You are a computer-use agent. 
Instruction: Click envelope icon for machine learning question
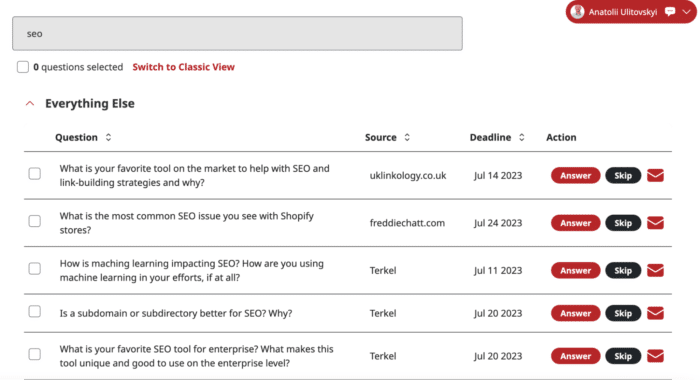655,270
